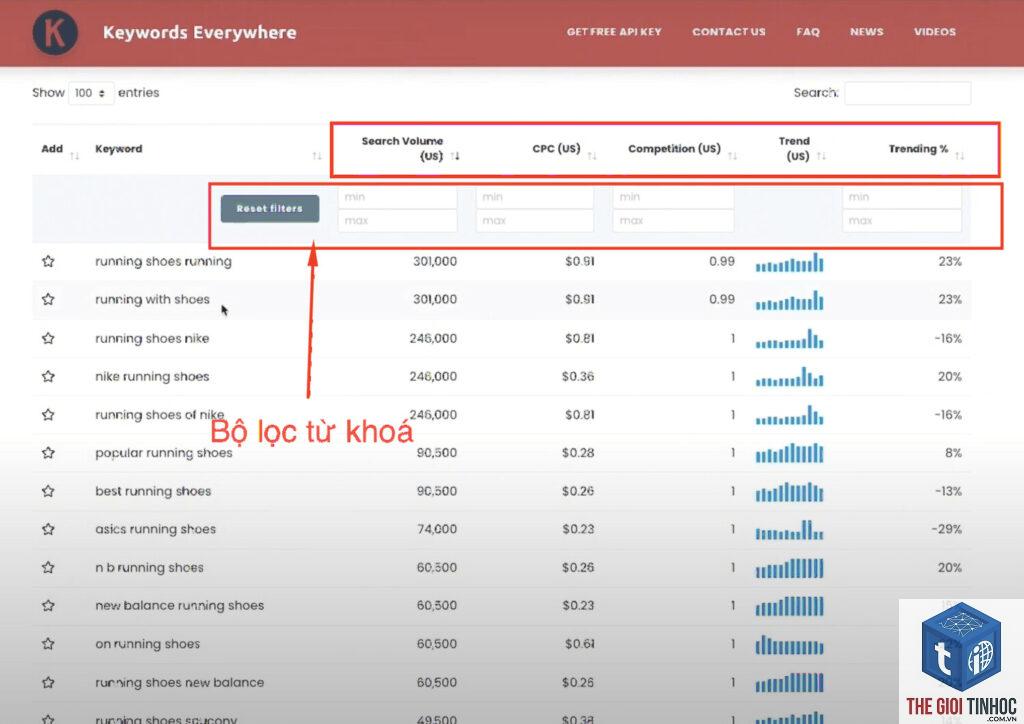This screenshot has width=1024, height=724.
Task: Sort by Search Volume (US) arrows
Action: (455, 155)
